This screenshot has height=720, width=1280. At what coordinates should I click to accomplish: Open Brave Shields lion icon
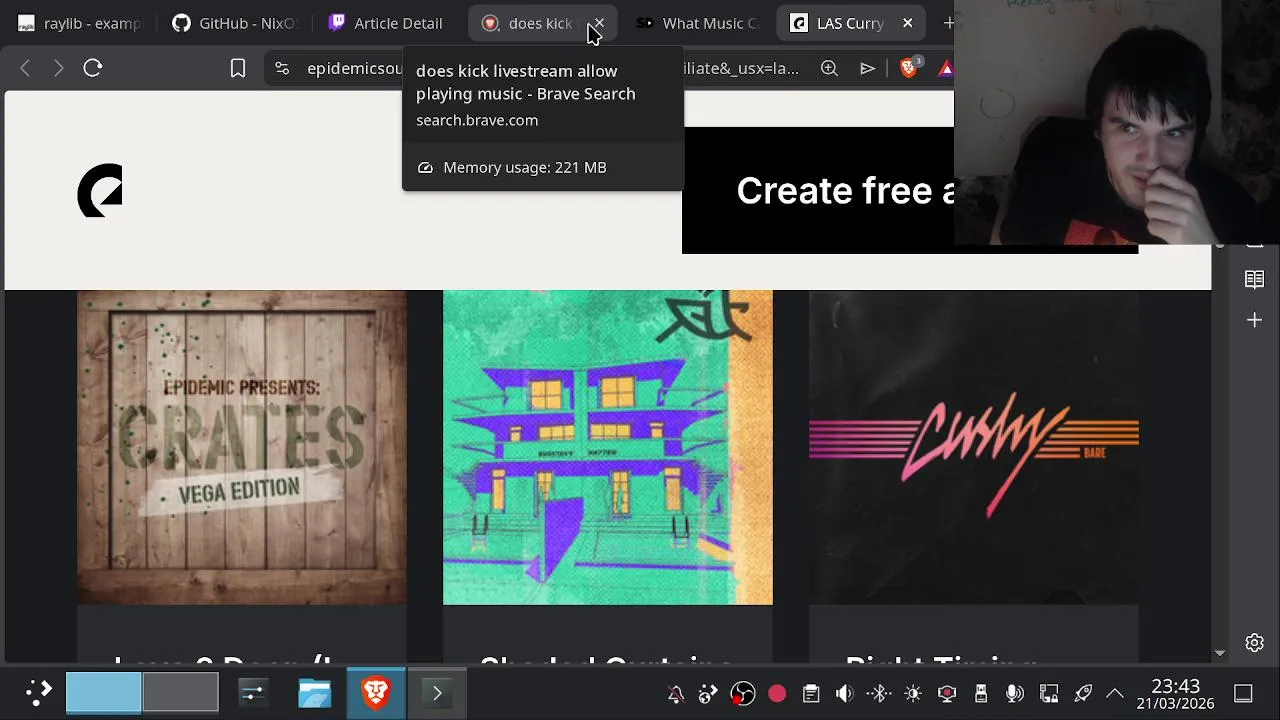pos(909,68)
